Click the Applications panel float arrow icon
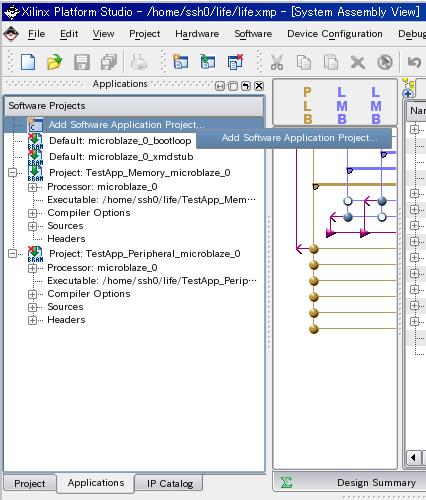The width and height of the screenshot is (426, 500). pos(246,86)
